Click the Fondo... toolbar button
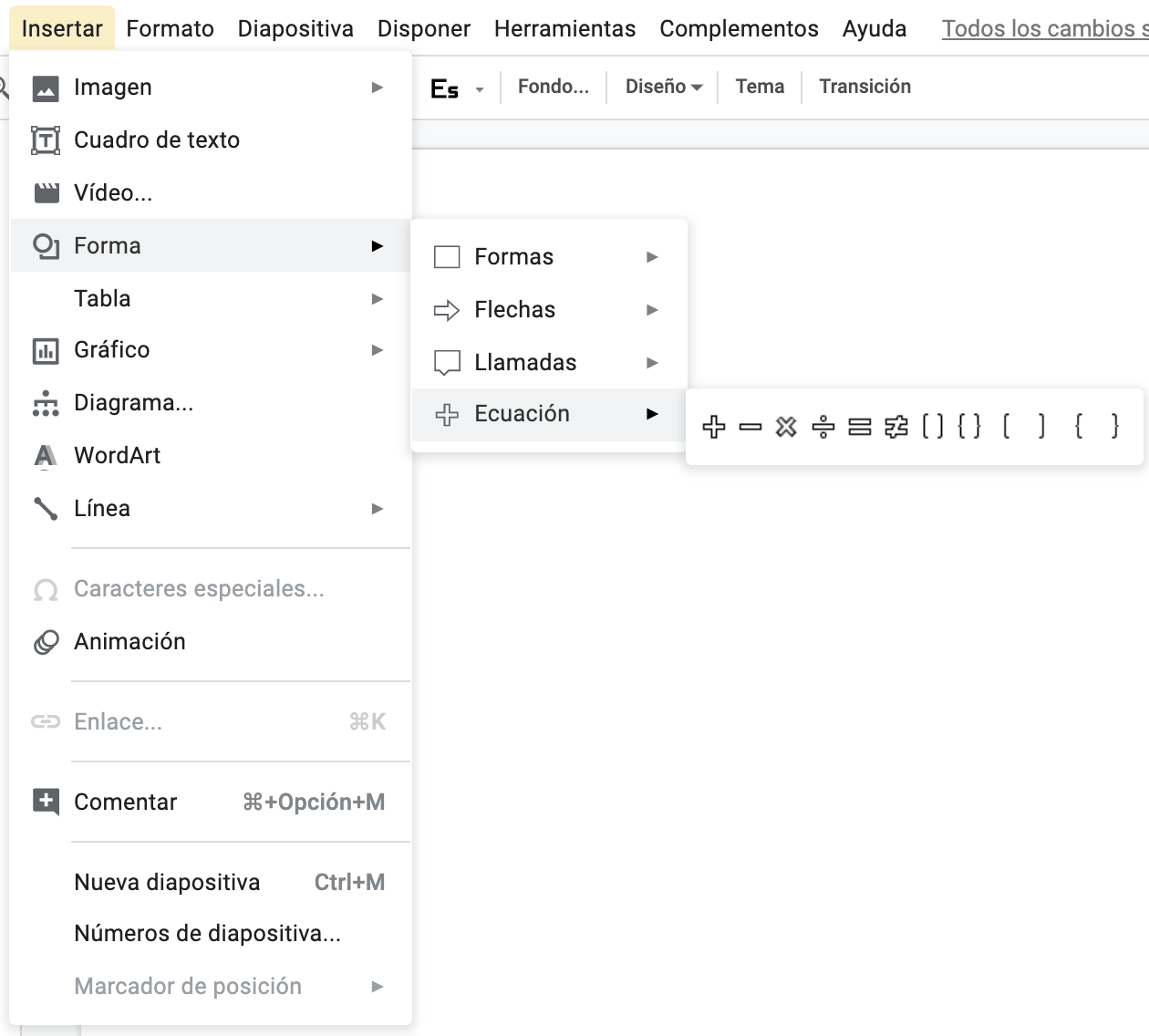The height and width of the screenshot is (1036, 1149). point(553,87)
